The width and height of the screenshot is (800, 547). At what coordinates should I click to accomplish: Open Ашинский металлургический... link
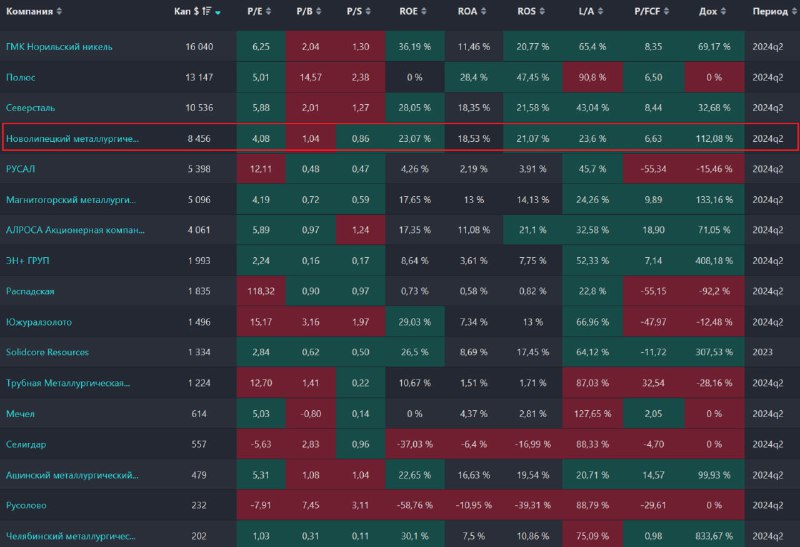tap(72, 475)
